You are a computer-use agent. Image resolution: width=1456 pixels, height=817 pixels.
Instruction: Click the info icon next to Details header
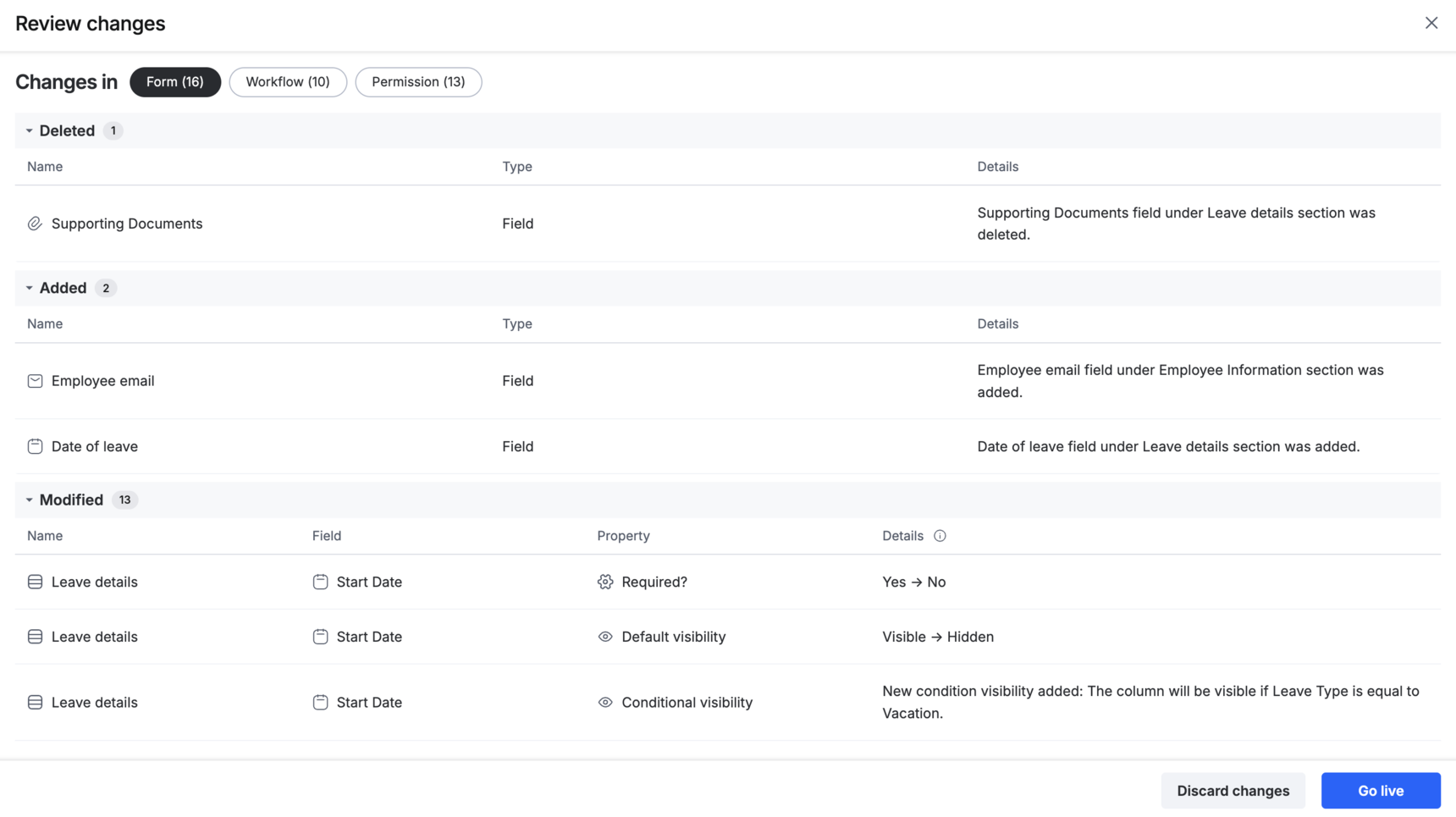940,536
